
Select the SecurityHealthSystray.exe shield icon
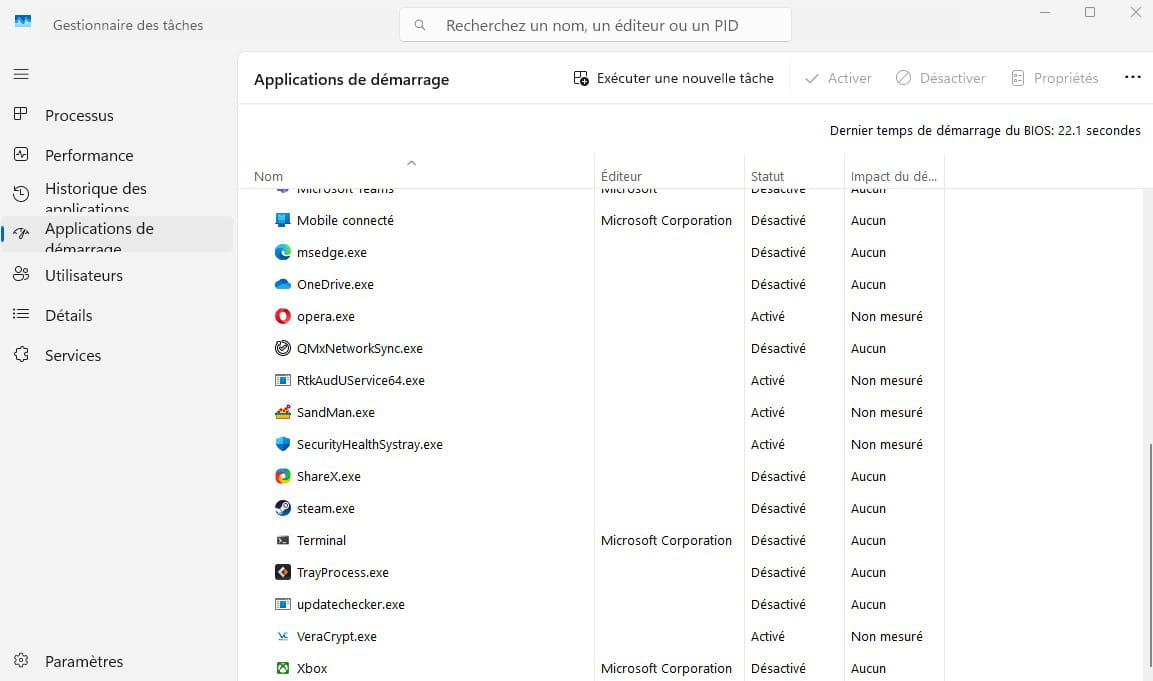282,444
